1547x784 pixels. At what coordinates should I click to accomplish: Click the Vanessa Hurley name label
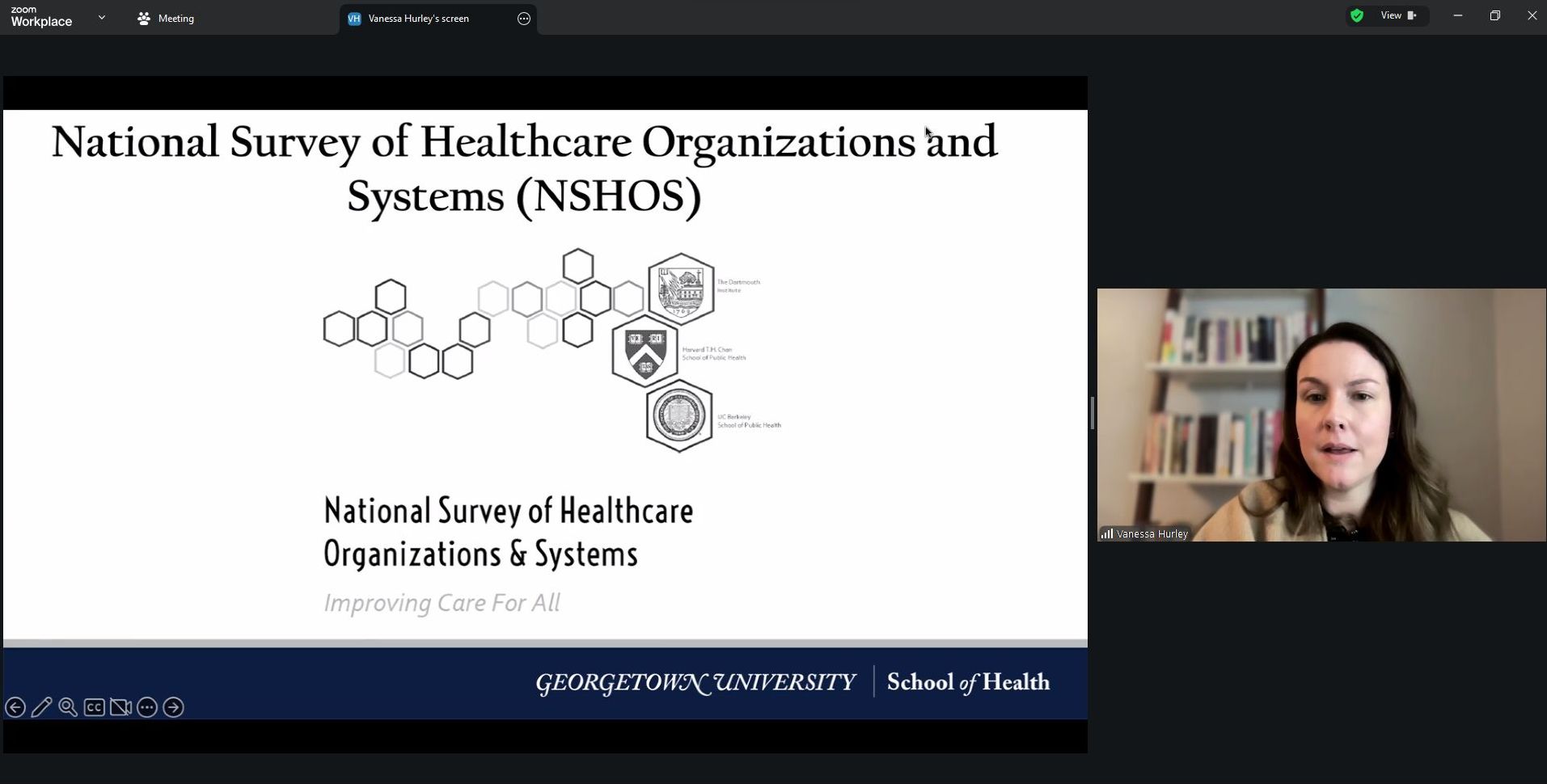1152,533
